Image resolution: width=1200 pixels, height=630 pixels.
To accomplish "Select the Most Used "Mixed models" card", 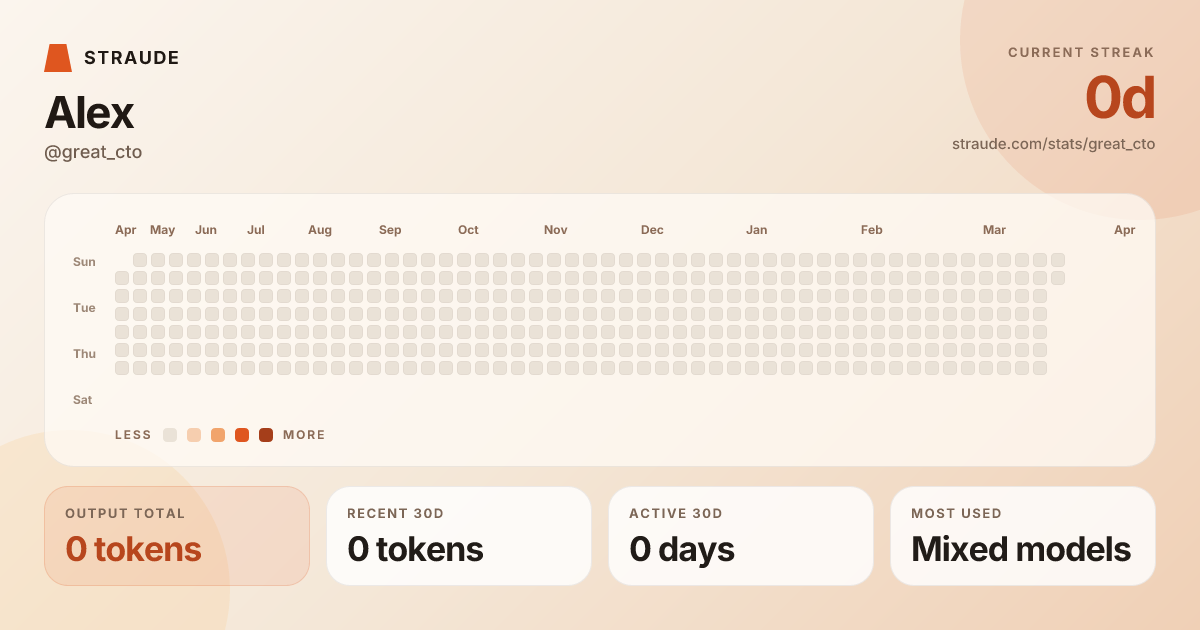I will [1022, 535].
